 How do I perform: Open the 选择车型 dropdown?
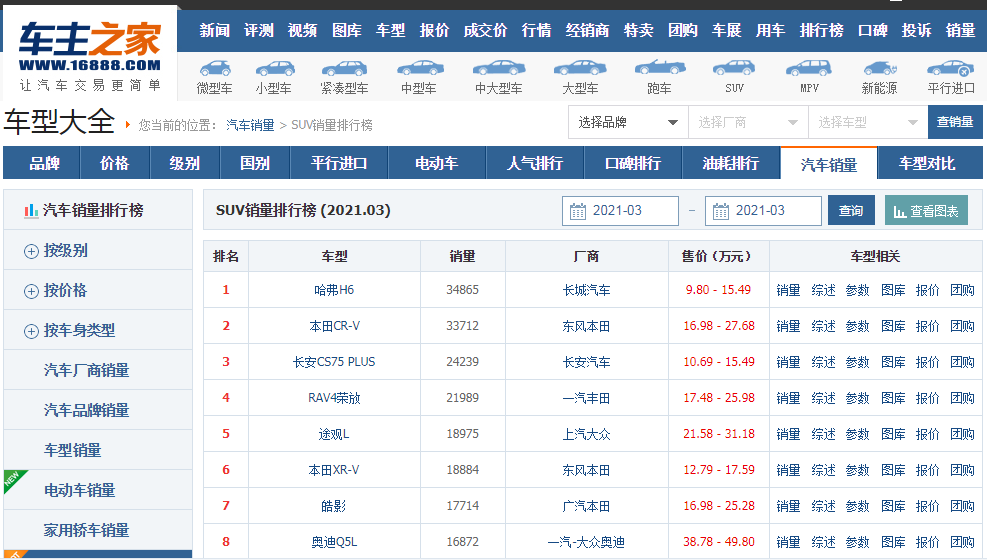point(868,122)
